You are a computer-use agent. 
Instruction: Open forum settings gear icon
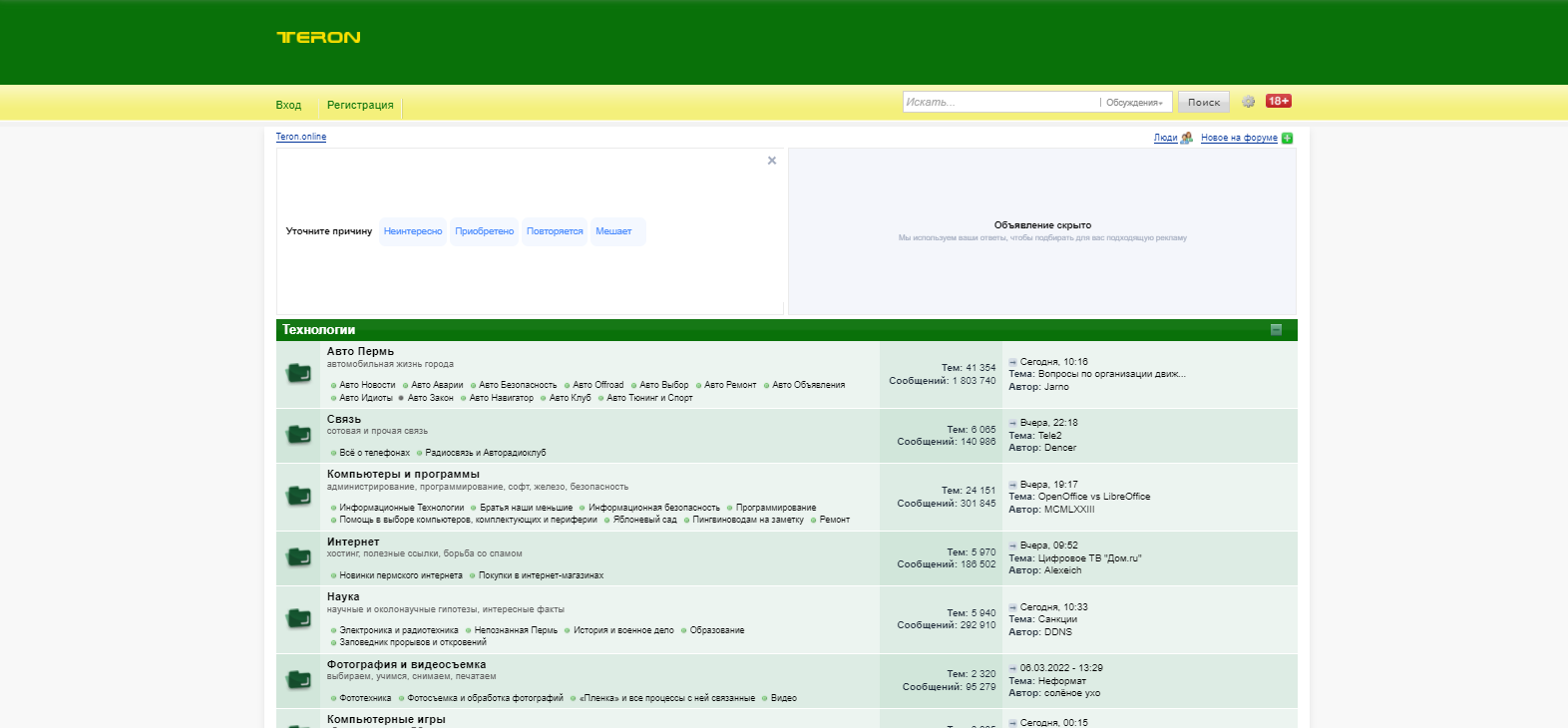point(1248,102)
